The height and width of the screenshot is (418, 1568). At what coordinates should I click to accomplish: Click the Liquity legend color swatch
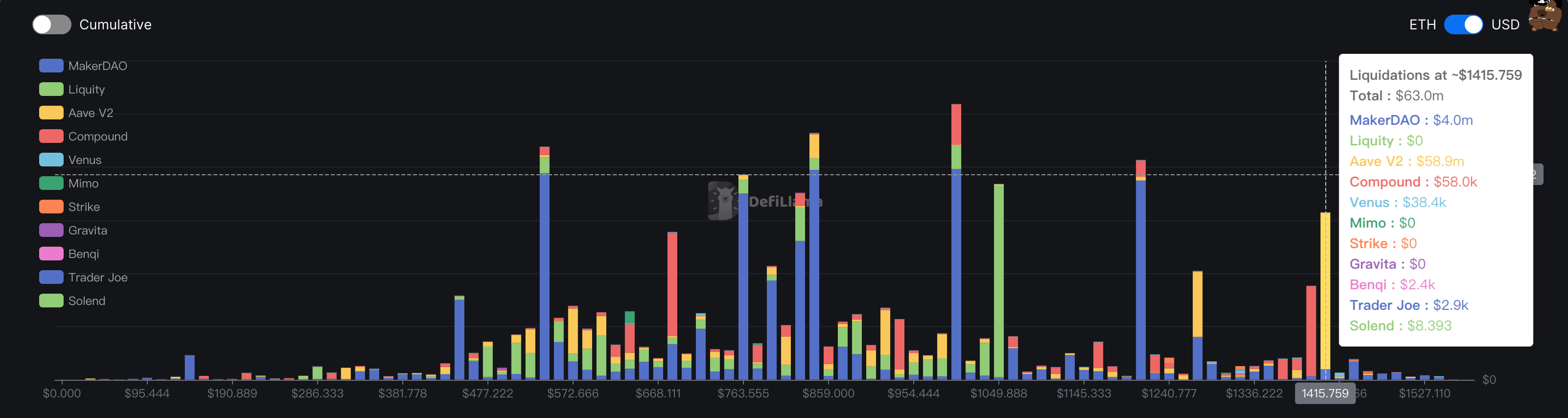51,90
